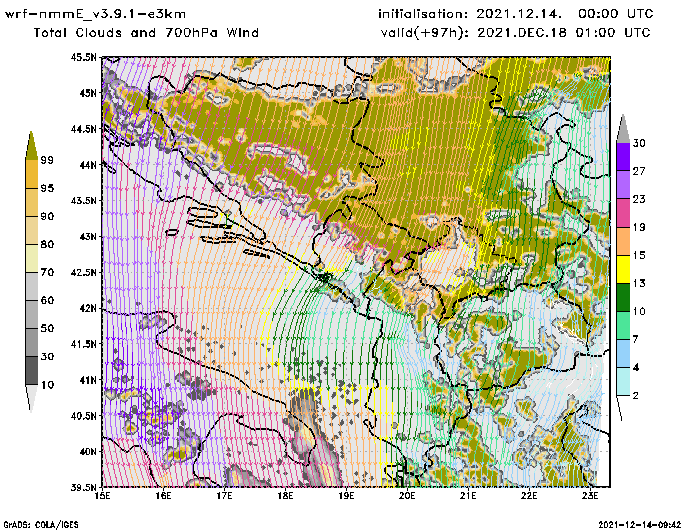Click the darkest gray swatch between 10 and 30

point(32,371)
